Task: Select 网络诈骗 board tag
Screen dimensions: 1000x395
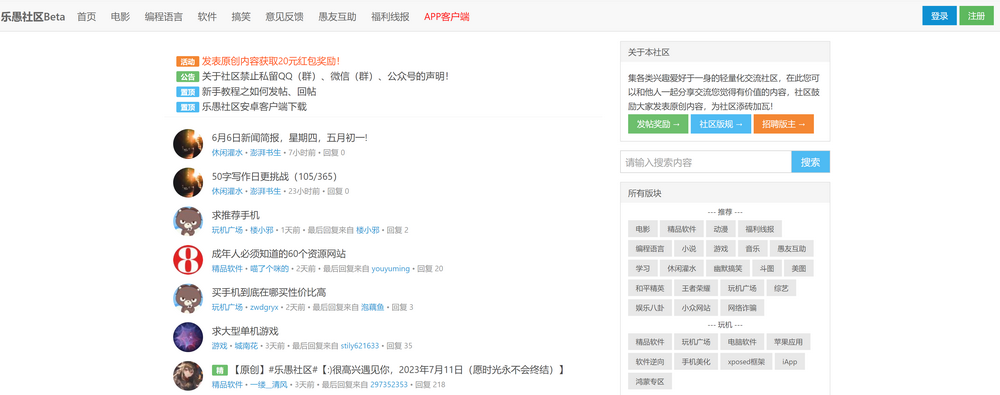Action: (x=742, y=308)
